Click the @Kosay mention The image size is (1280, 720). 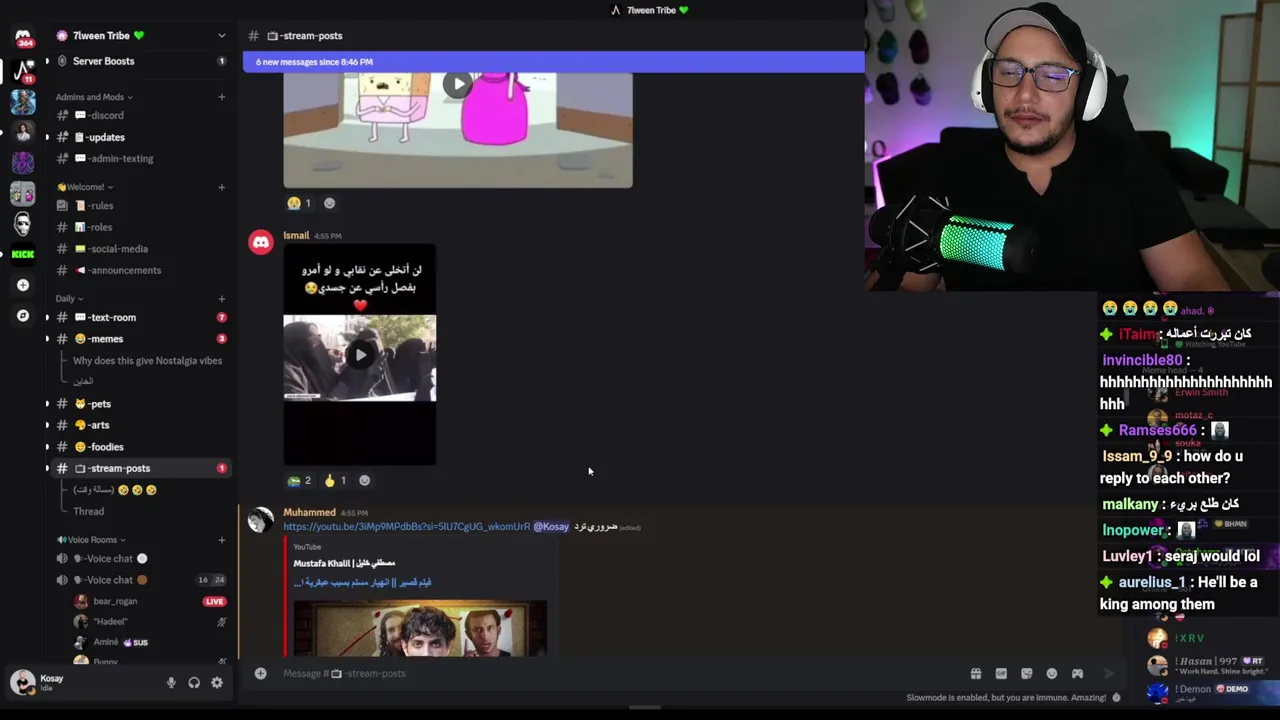[551, 527]
